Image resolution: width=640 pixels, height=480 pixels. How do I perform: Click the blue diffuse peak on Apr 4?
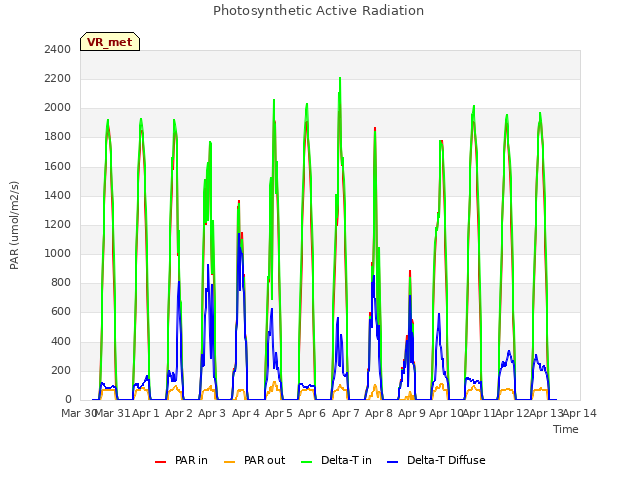[239, 234]
